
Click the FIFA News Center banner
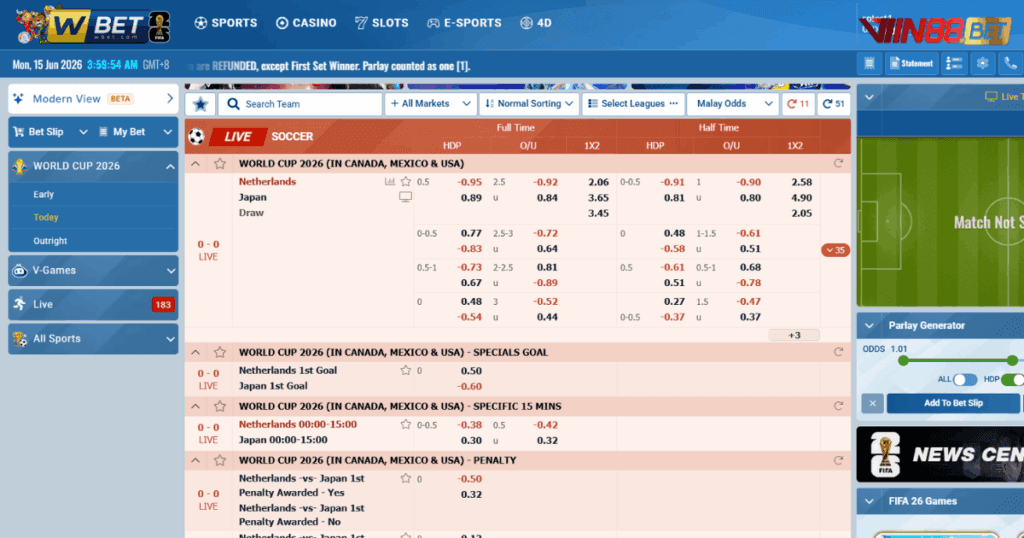coord(940,454)
